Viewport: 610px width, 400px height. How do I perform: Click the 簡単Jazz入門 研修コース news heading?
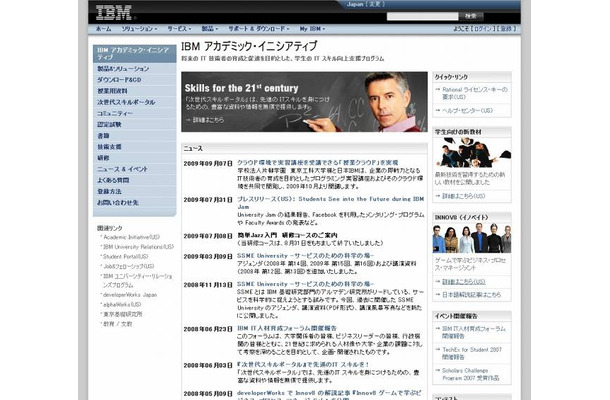[x=287, y=235]
